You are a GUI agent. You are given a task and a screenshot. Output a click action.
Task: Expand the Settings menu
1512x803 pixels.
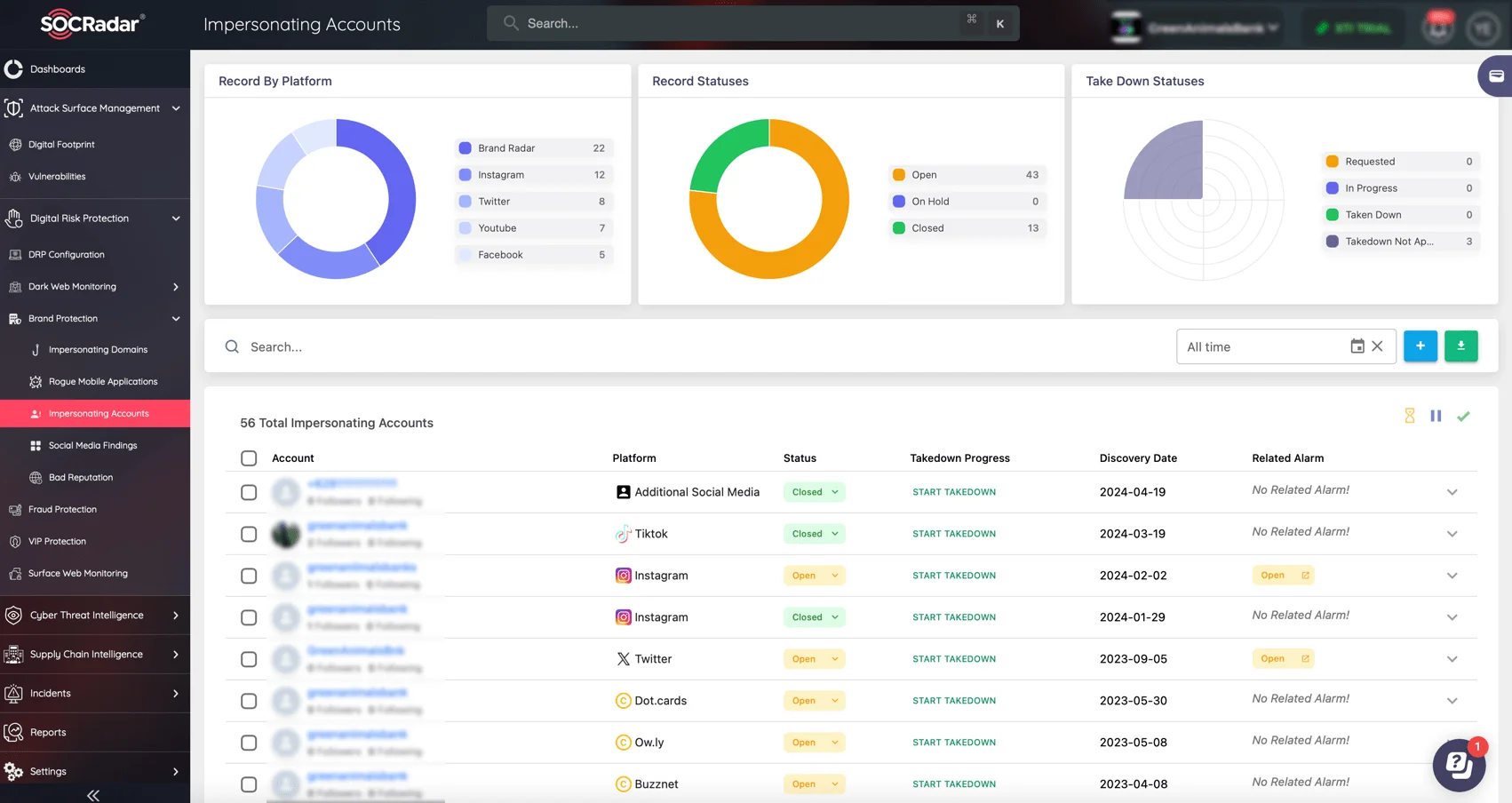click(x=175, y=772)
